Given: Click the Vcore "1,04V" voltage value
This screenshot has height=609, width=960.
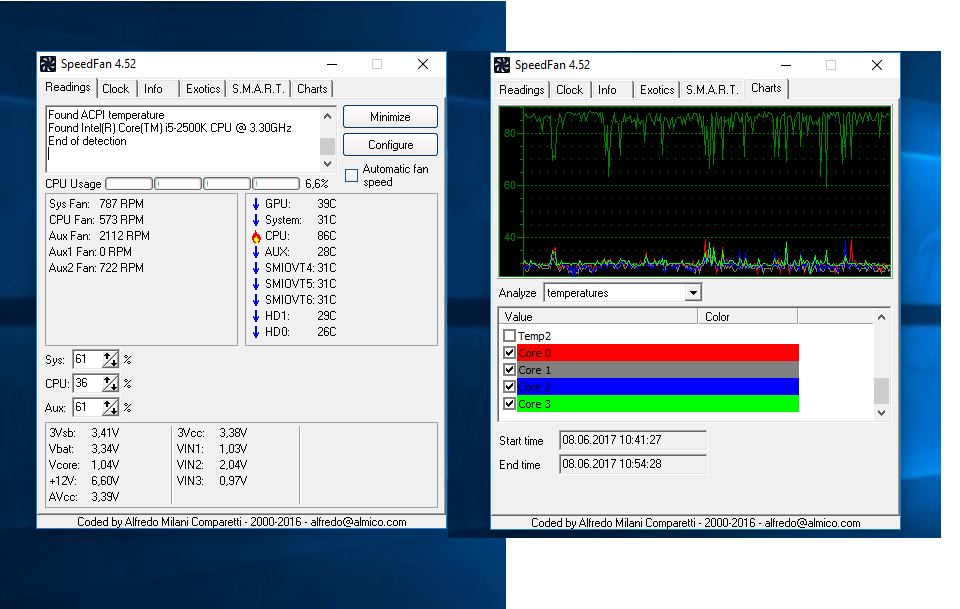Looking at the screenshot, I should point(105,465).
